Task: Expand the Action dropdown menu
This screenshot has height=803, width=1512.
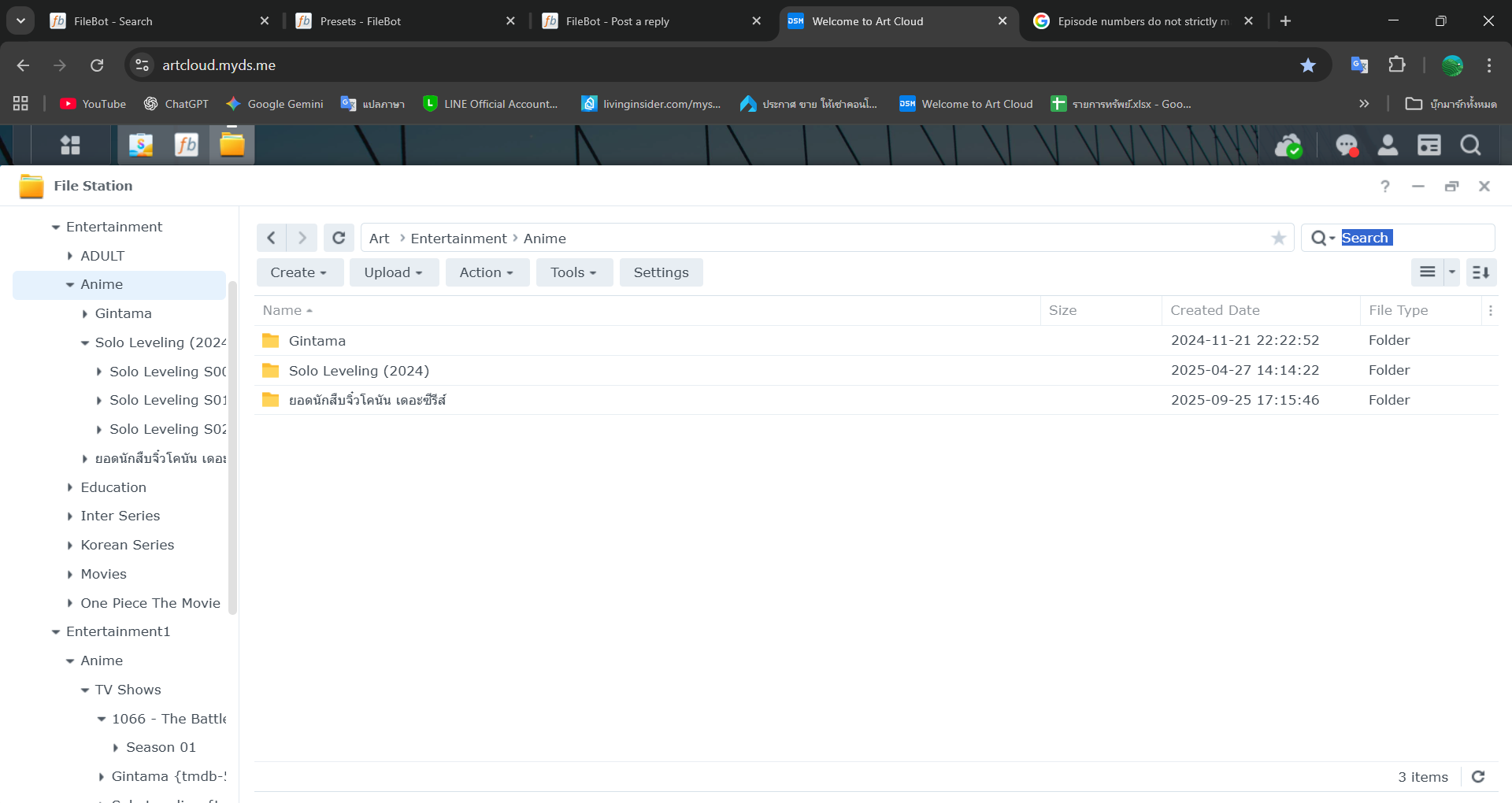Action: (486, 272)
